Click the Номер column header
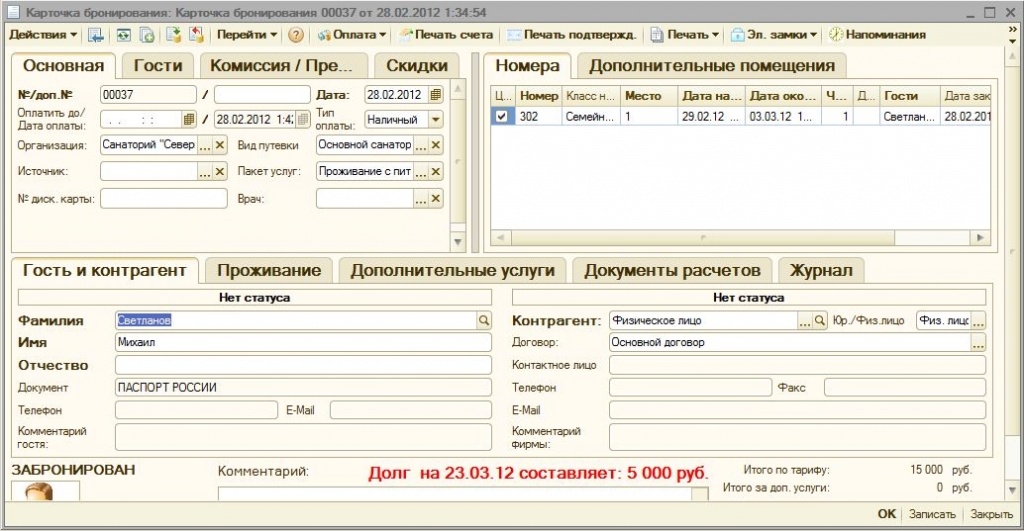 (539, 96)
